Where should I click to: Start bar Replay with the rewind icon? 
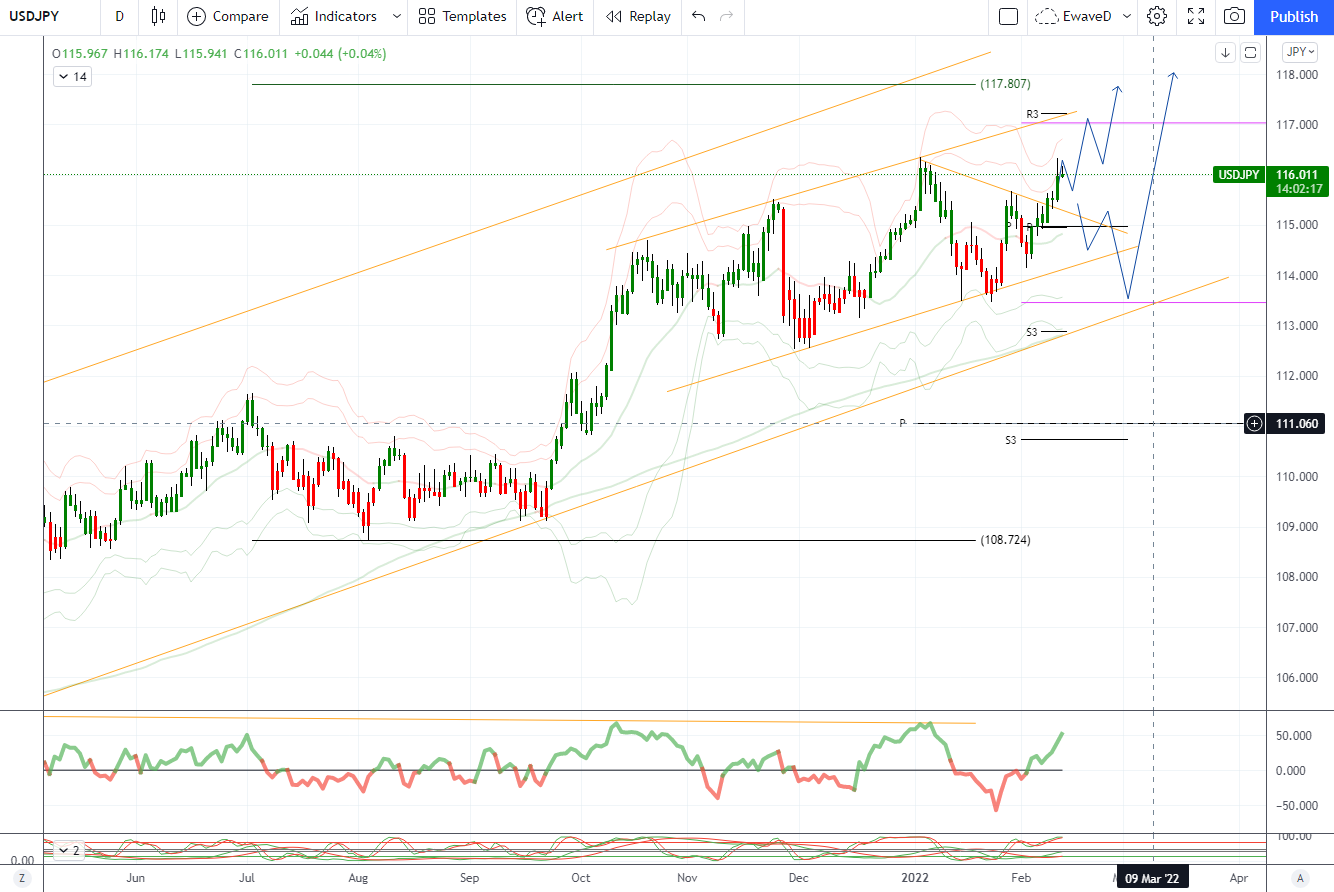click(614, 16)
